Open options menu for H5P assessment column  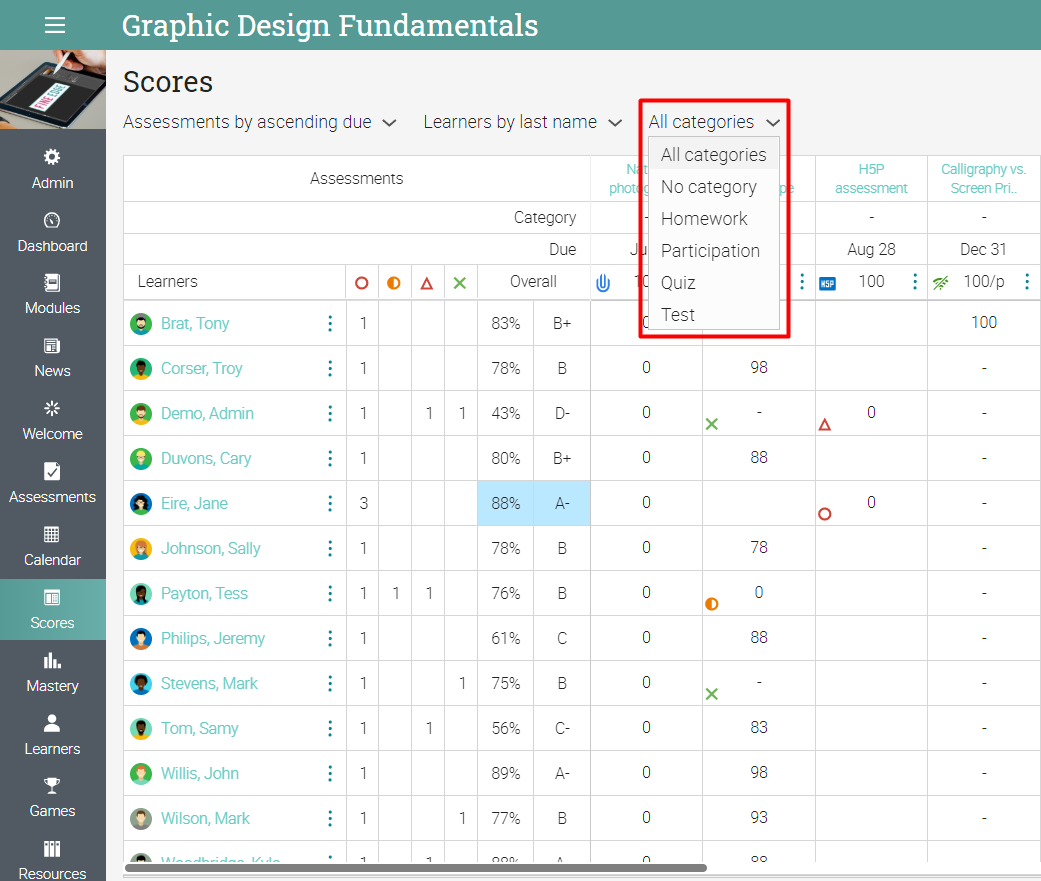915,281
